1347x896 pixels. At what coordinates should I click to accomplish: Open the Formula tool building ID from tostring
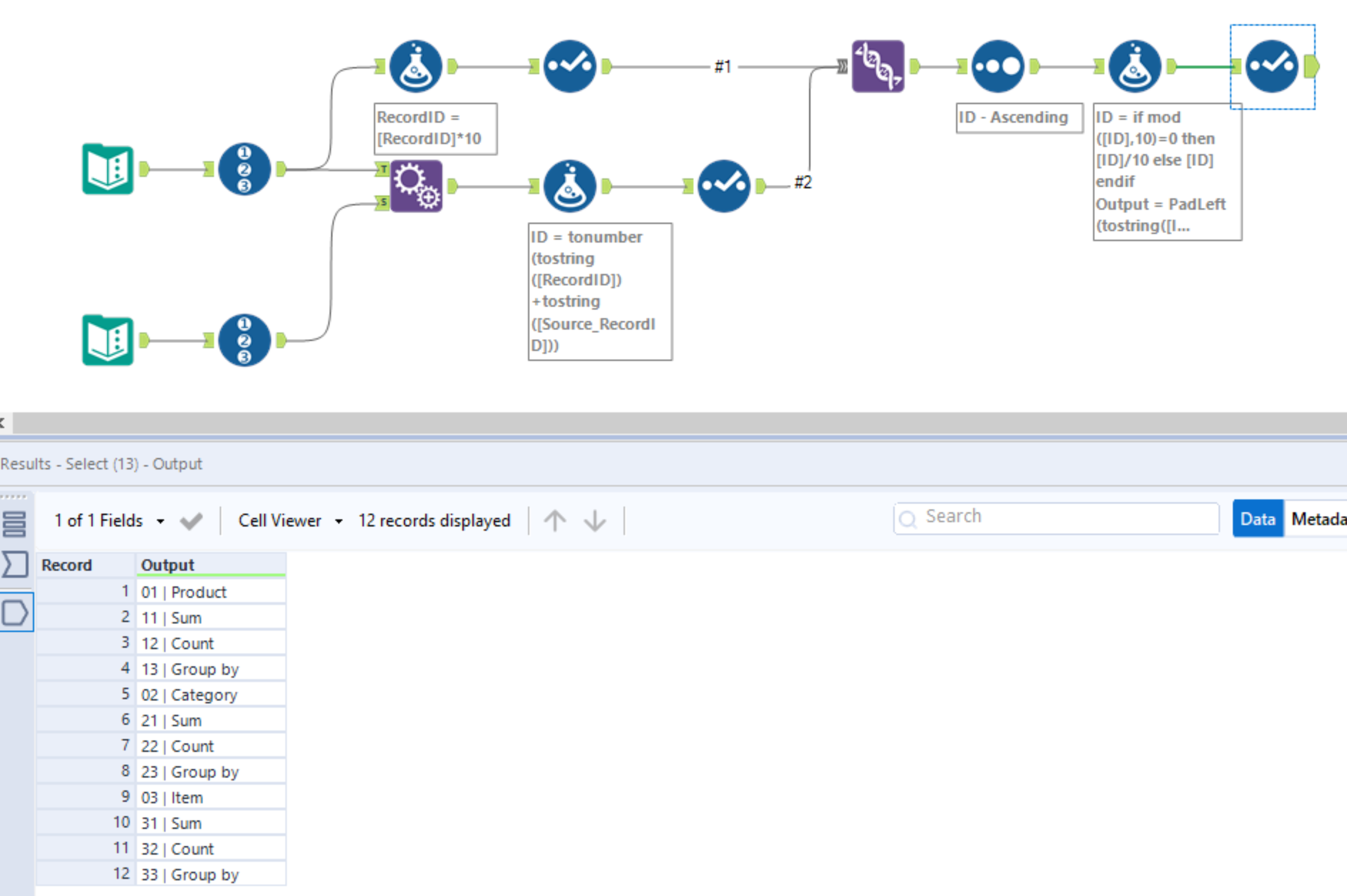coord(569,185)
